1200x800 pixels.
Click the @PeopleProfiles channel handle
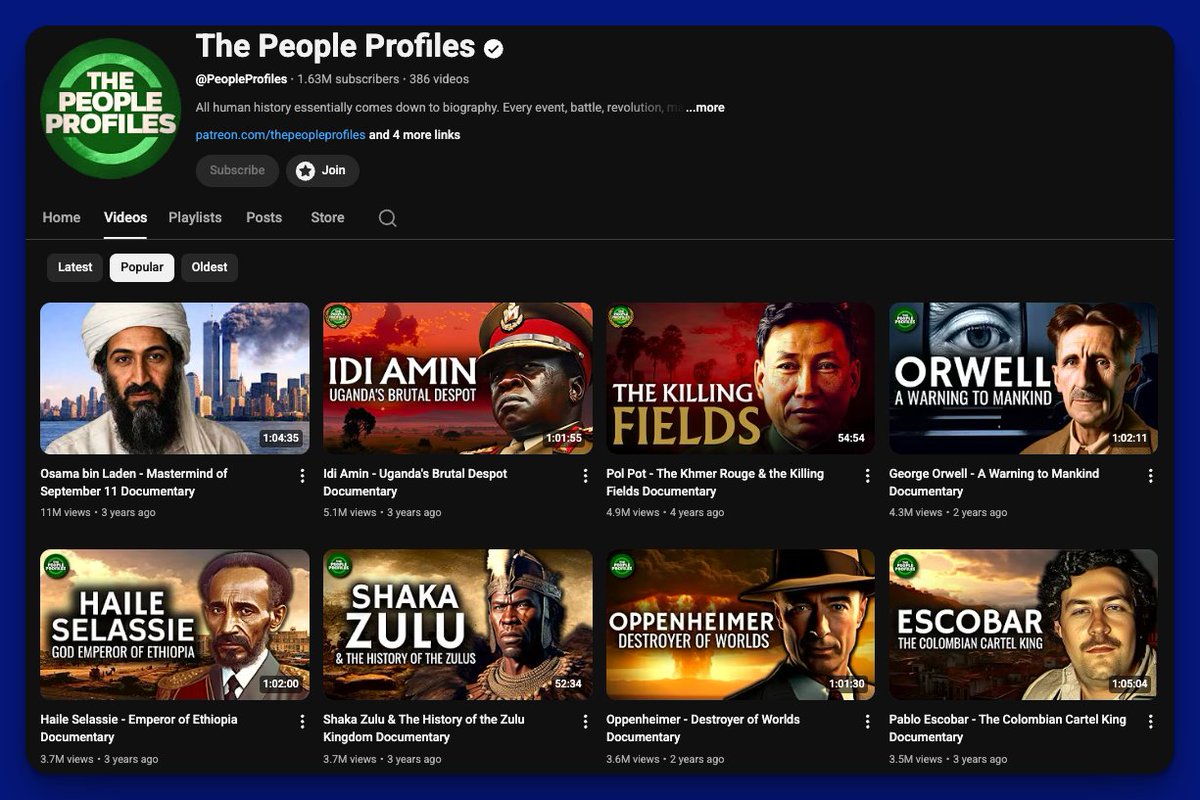[241, 79]
